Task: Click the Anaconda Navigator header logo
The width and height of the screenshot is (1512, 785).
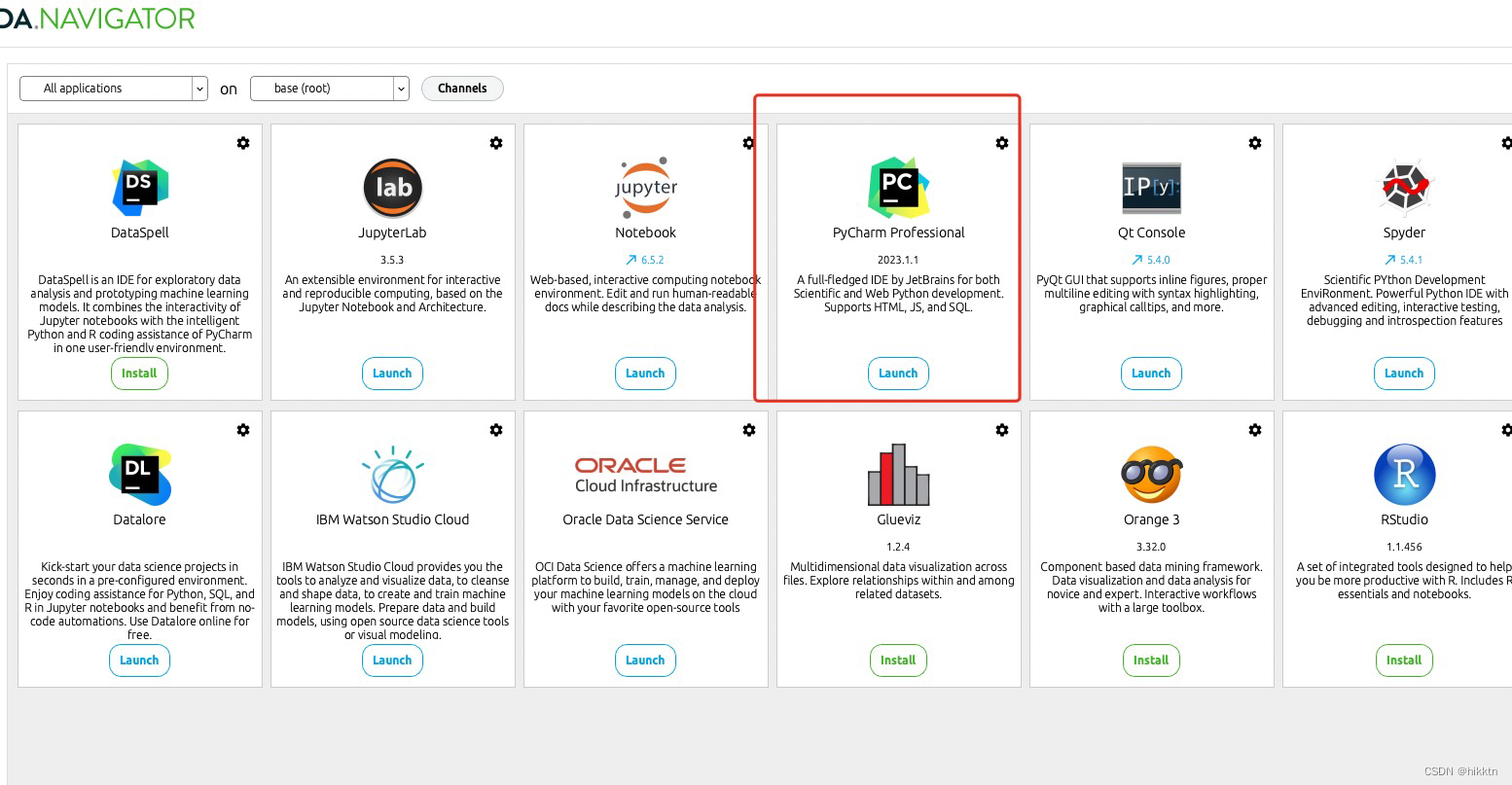Action: point(97,18)
